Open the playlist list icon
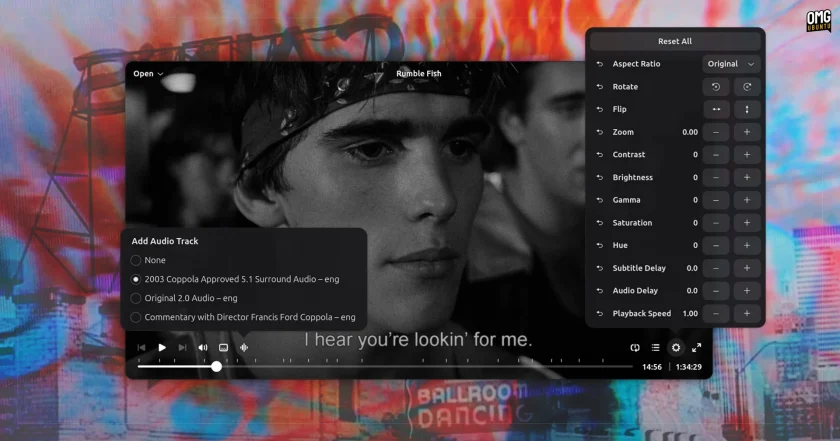This screenshot has height=441, width=840. 655,348
